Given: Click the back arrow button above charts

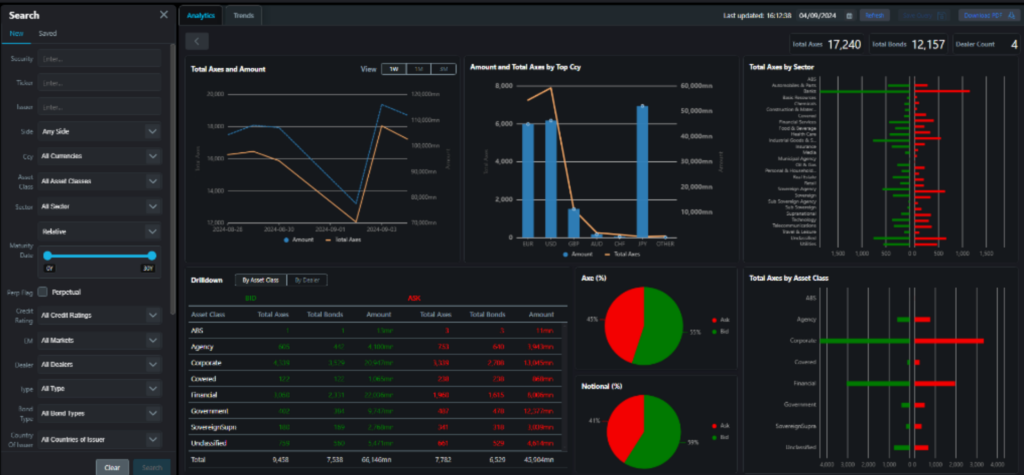Looking at the screenshot, I should tap(197, 41).
